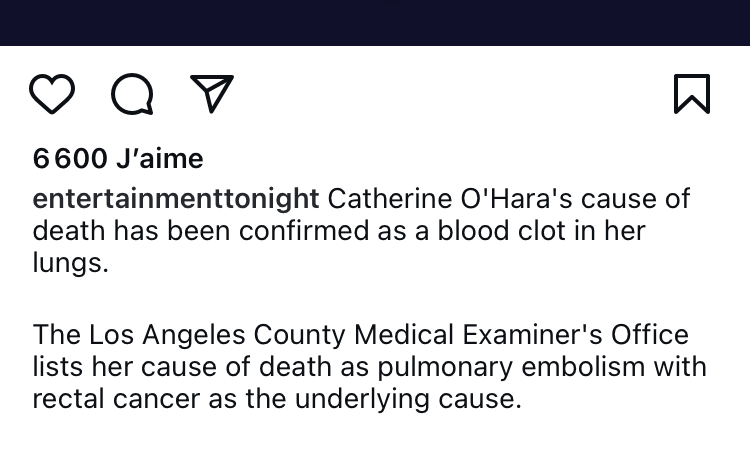The height and width of the screenshot is (457, 750).
Task: Like the post with the heart icon
Action: click(52, 94)
